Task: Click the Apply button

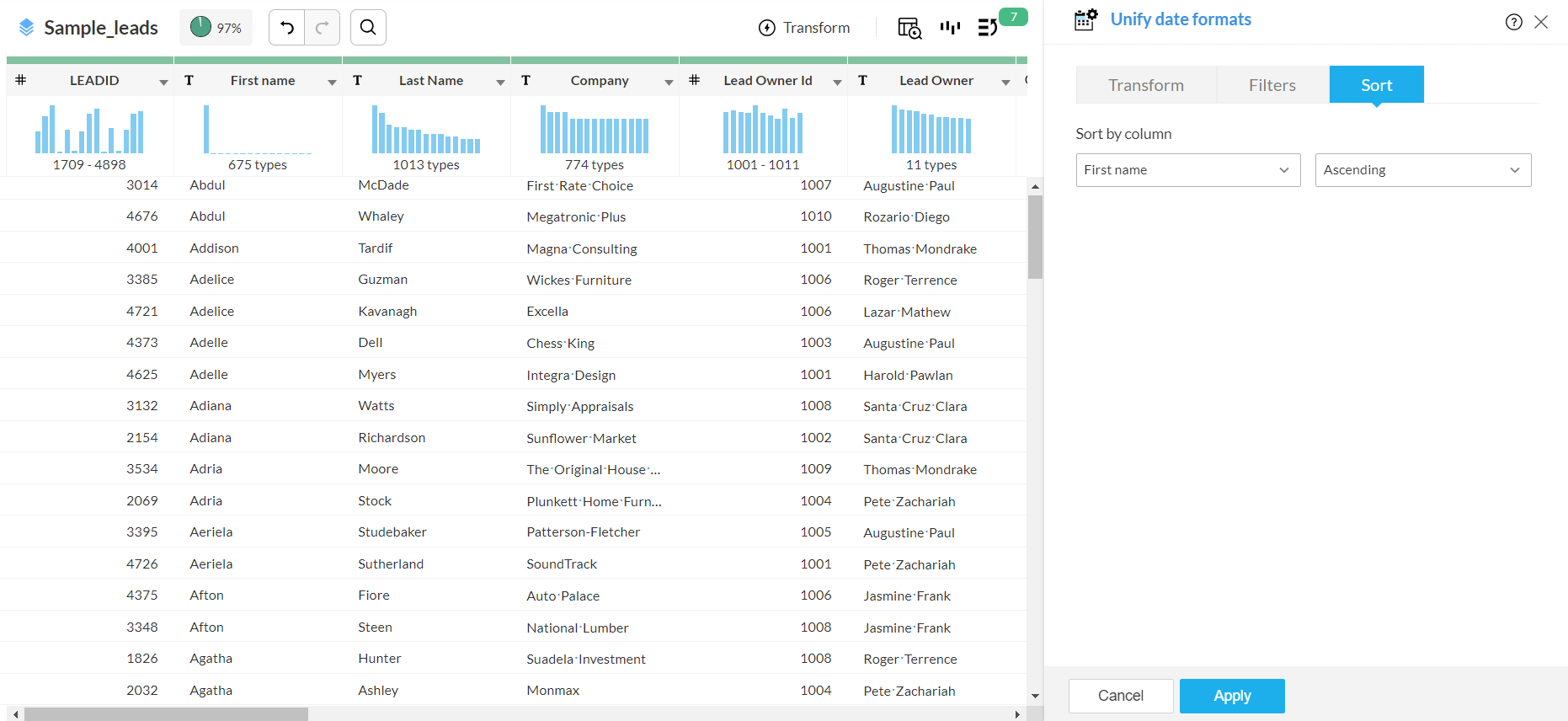Action: tap(1231, 696)
